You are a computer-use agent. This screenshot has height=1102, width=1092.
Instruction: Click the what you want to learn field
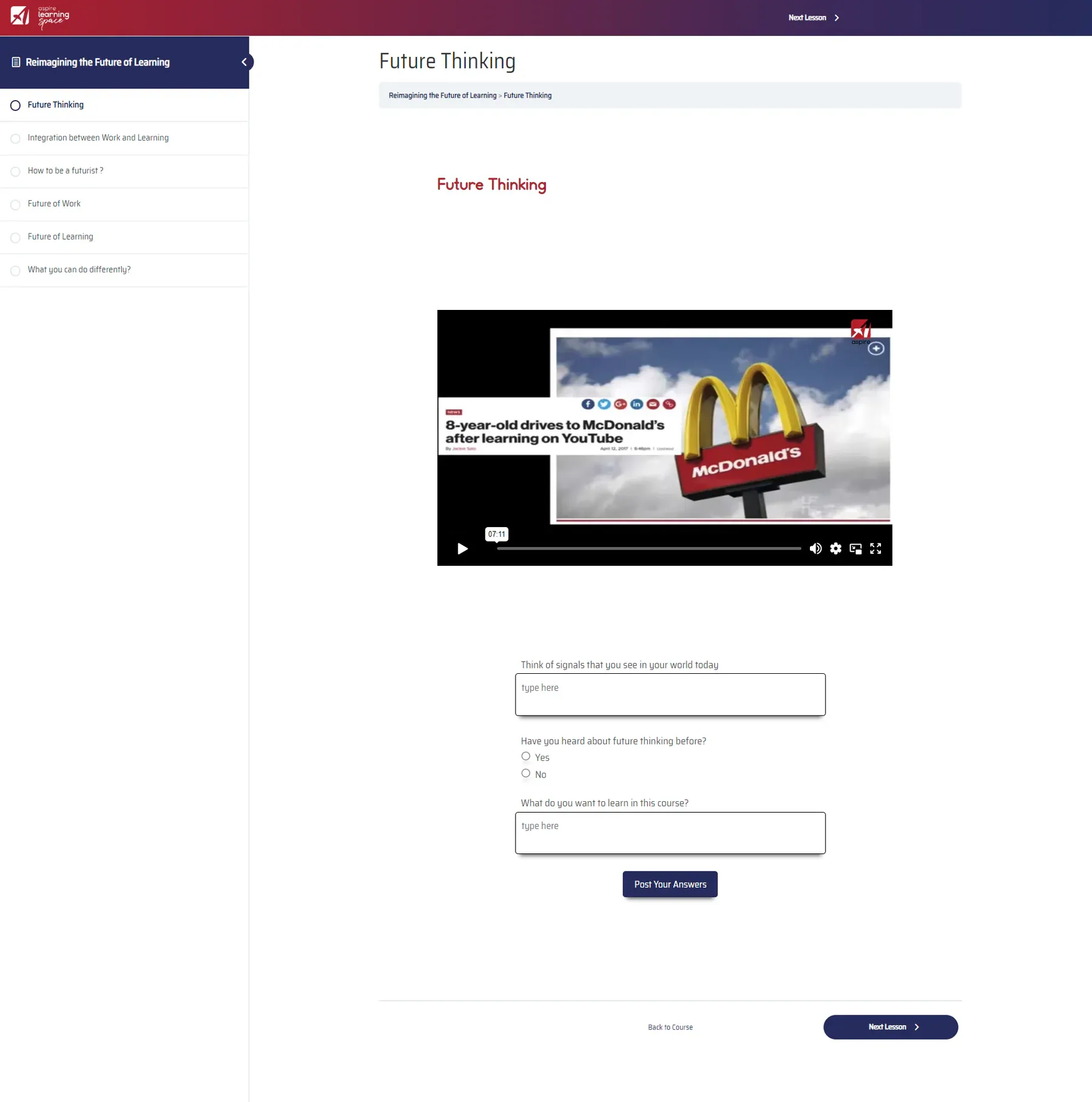670,833
